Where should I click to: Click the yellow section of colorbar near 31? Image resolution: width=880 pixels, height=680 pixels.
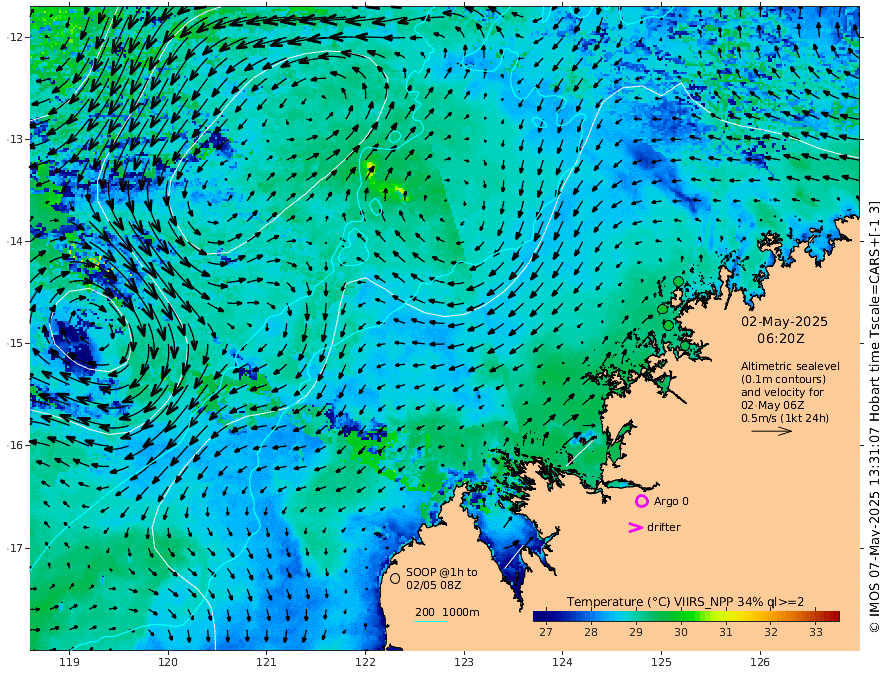click(x=727, y=616)
